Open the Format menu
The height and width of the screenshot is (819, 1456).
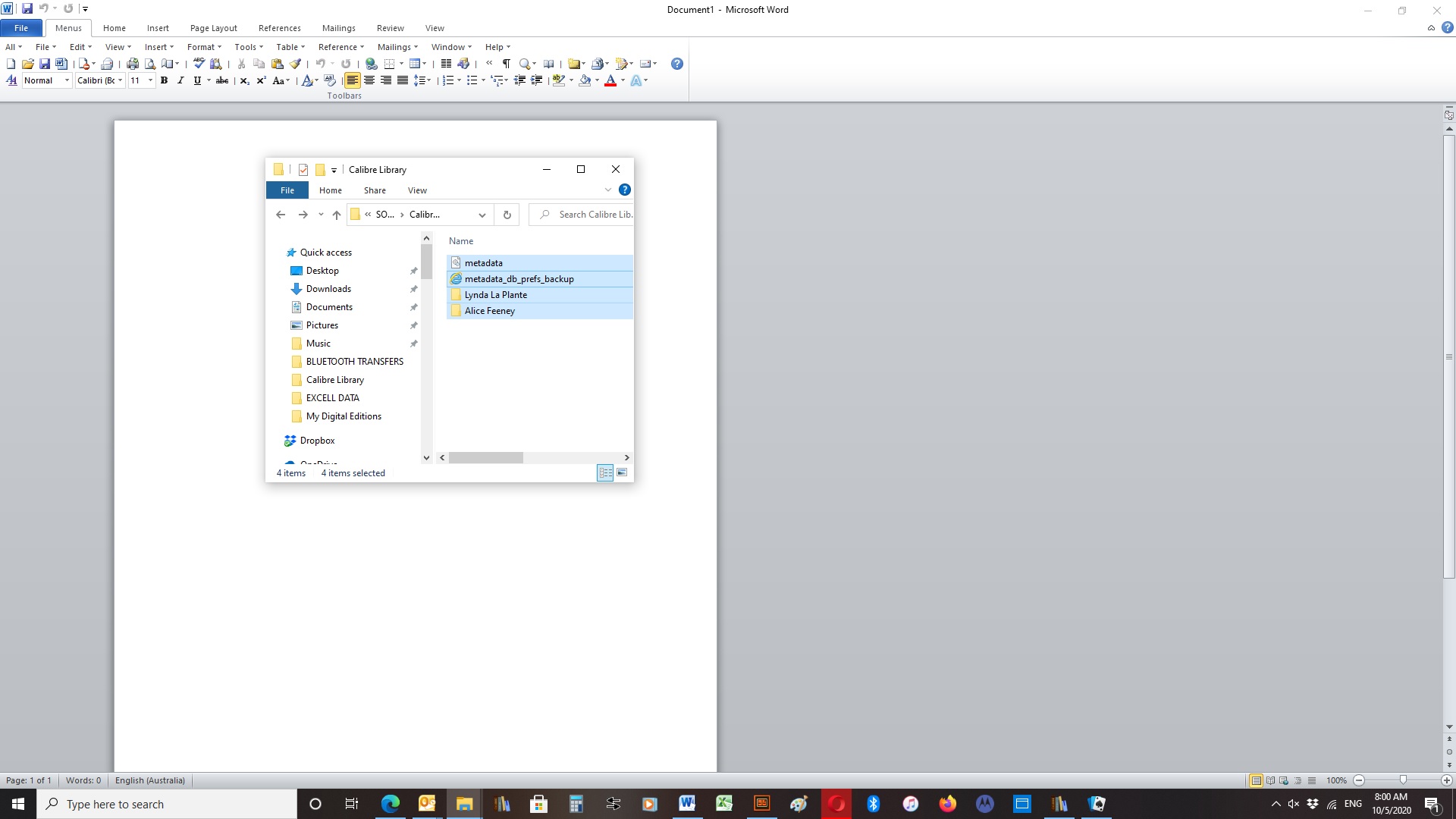204,47
